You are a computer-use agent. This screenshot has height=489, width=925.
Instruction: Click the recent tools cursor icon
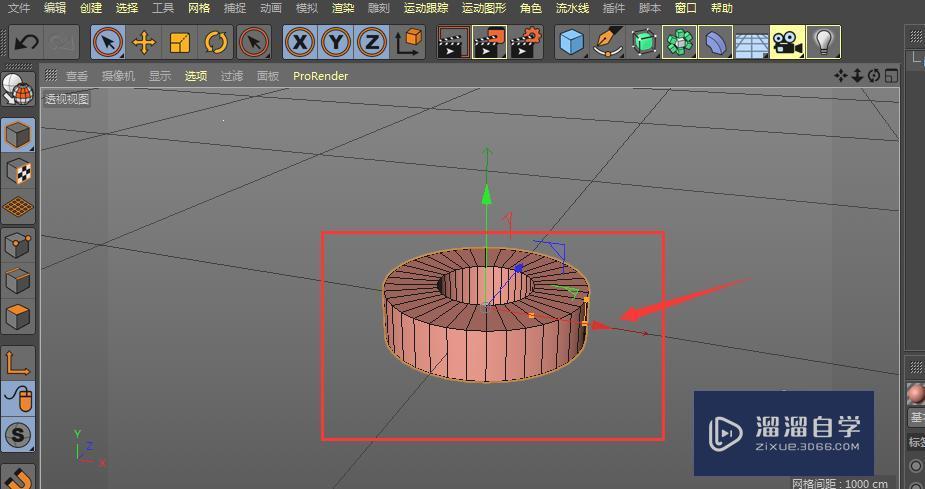[254, 42]
